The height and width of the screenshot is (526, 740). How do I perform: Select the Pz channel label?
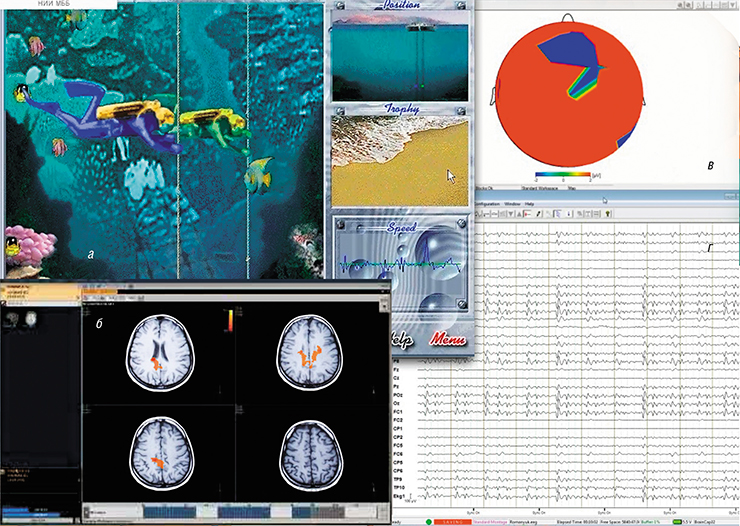[396, 387]
